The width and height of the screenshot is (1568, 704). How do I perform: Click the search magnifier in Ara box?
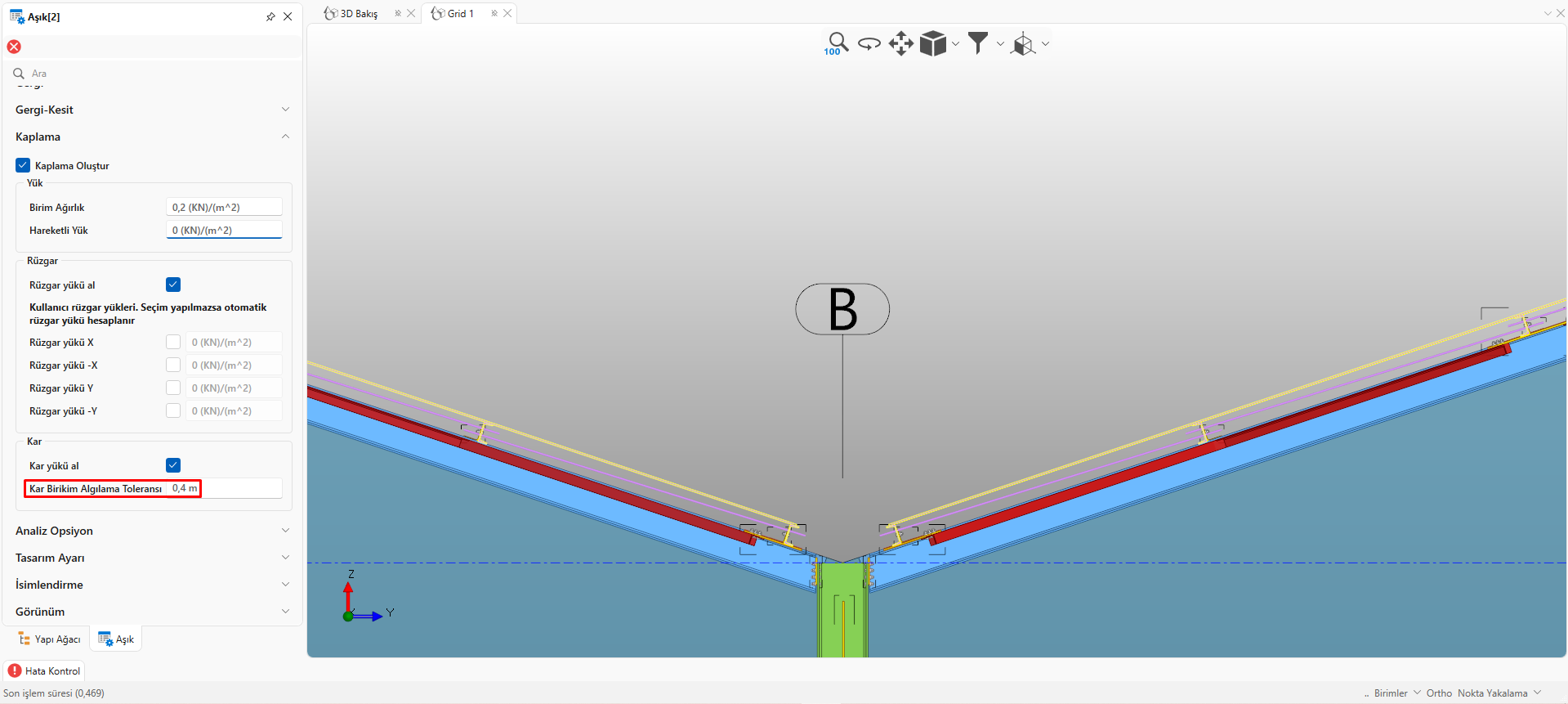click(x=19, y=74)
